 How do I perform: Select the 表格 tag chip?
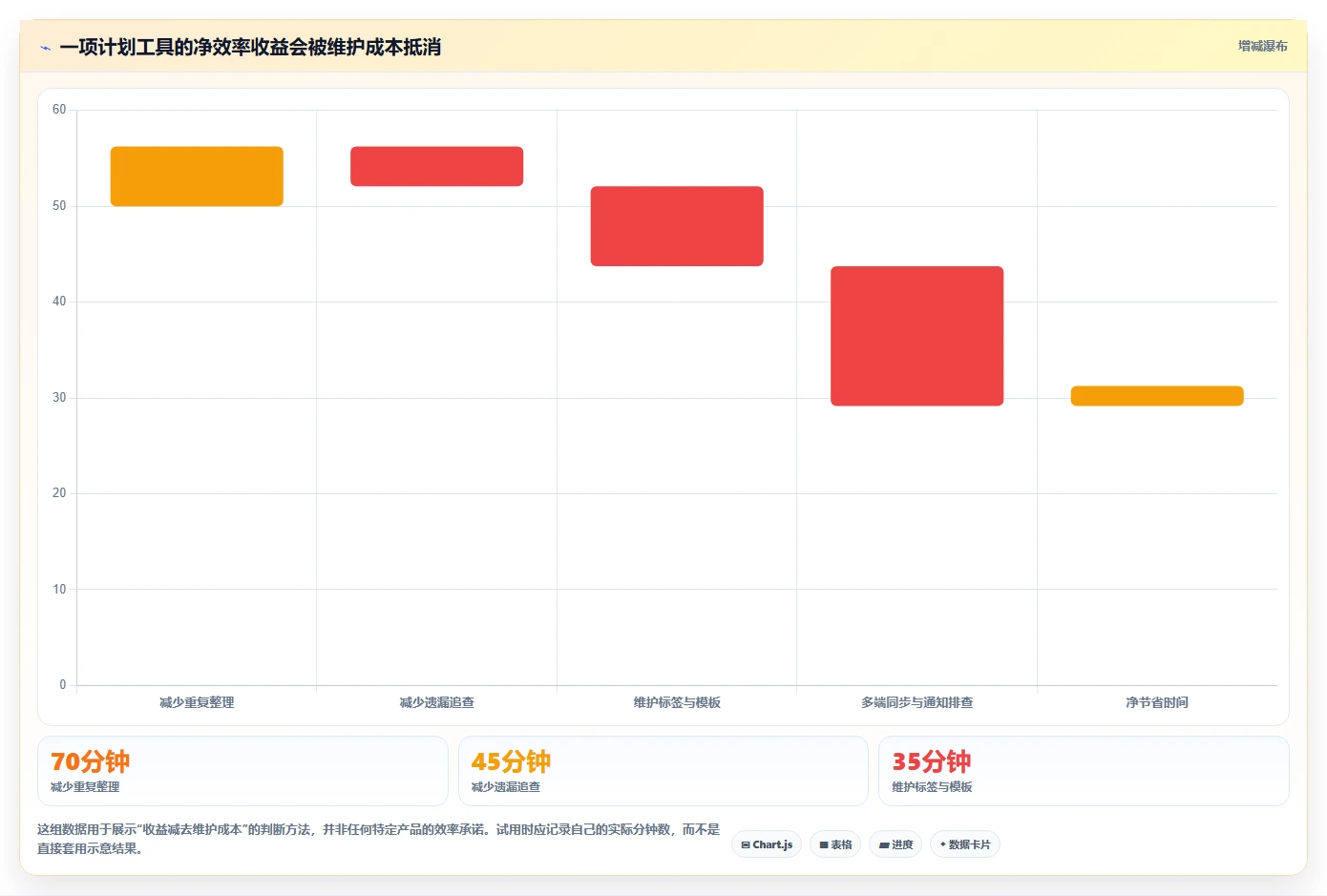pyautogui.click(x=835, y=844)
